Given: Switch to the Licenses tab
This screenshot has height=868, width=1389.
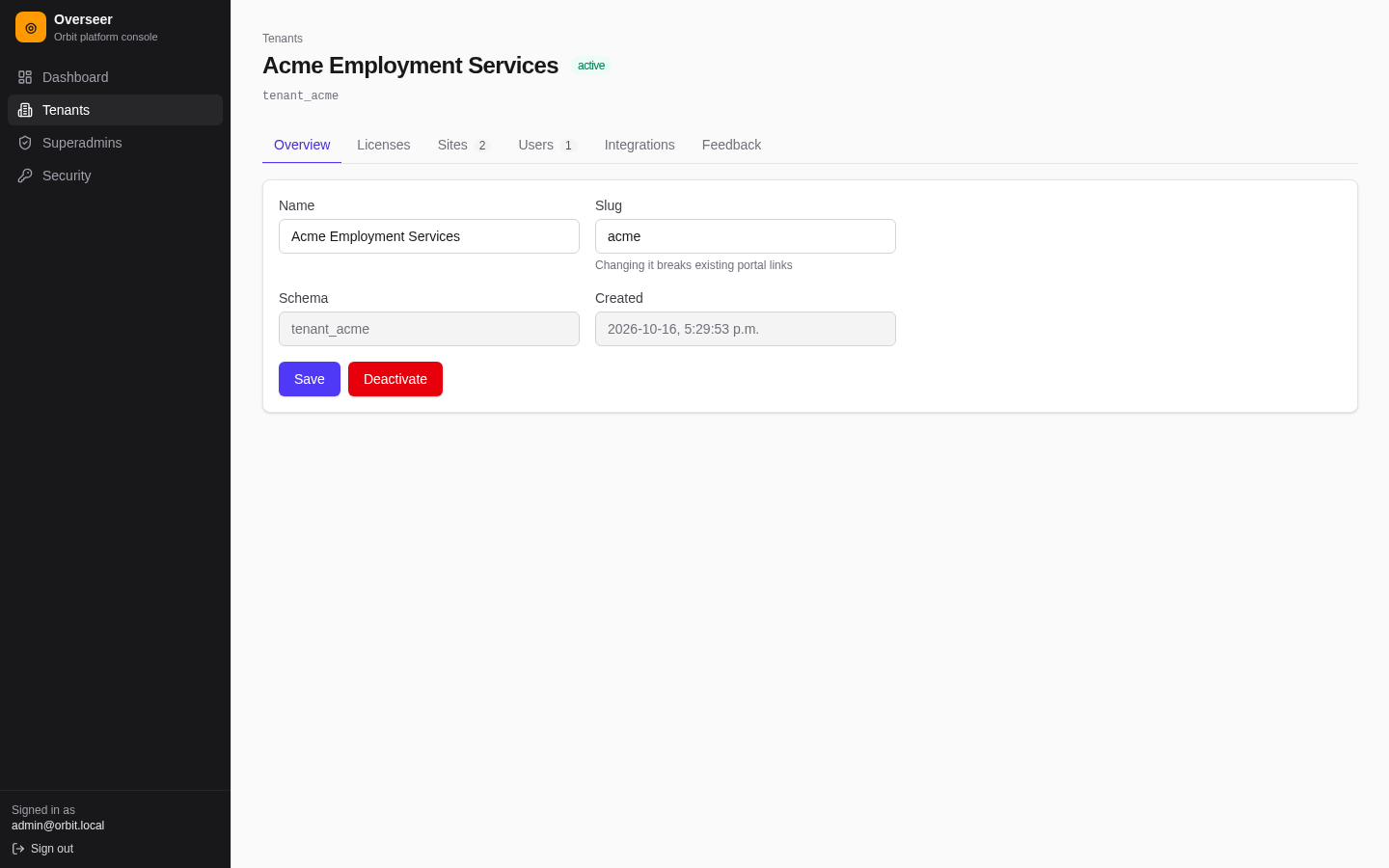Looking at the screenshot, I should pyautogui.click(x=384, y=145).
